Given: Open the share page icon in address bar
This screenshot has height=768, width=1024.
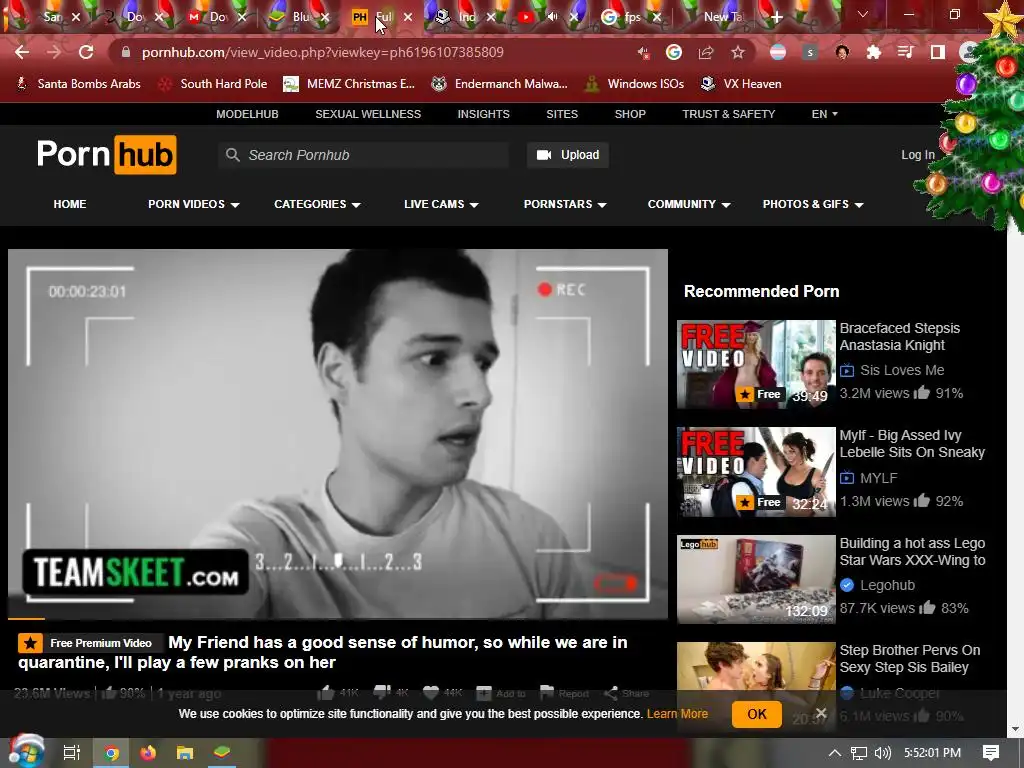Looking at the screenshot, I should pyautogui.click(x=706, y=52).
